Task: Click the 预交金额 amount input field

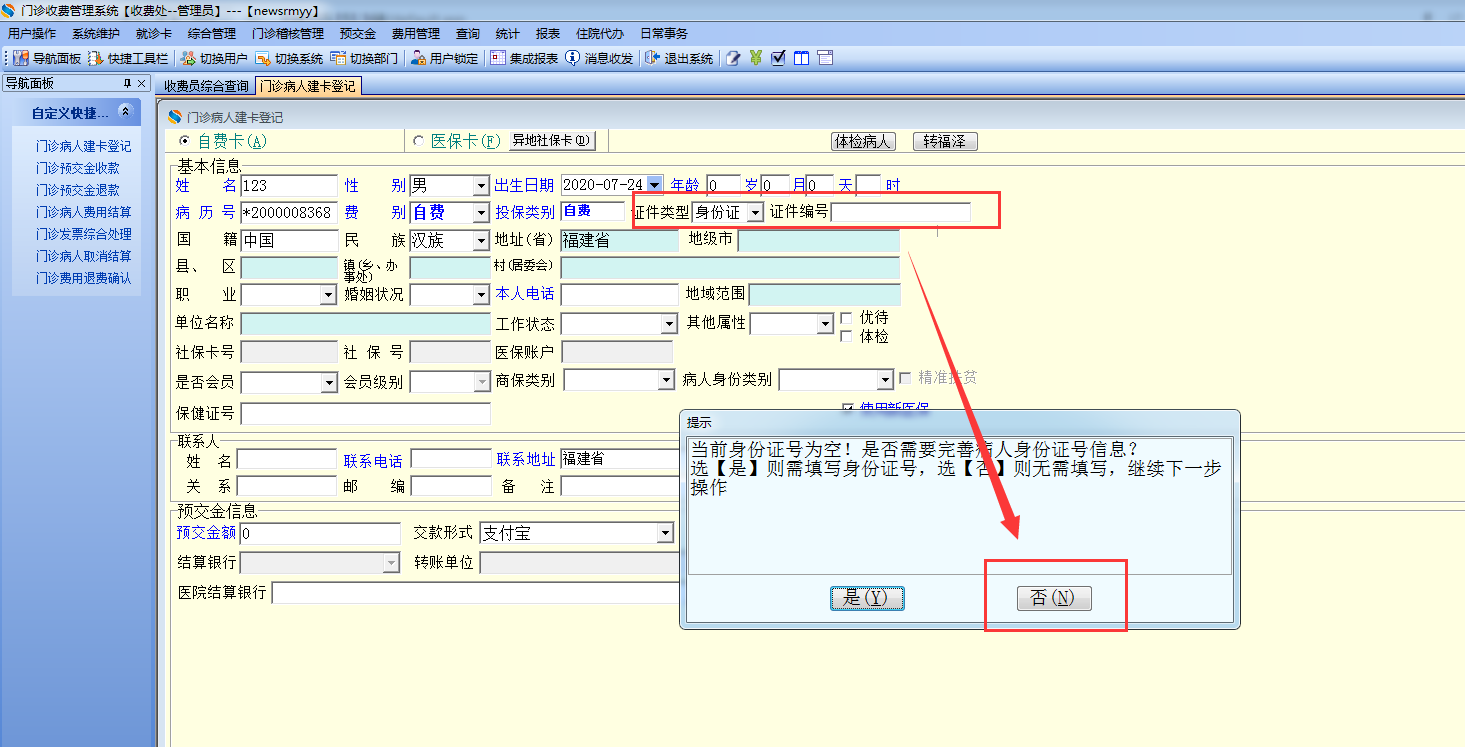Action: point(320,534)
